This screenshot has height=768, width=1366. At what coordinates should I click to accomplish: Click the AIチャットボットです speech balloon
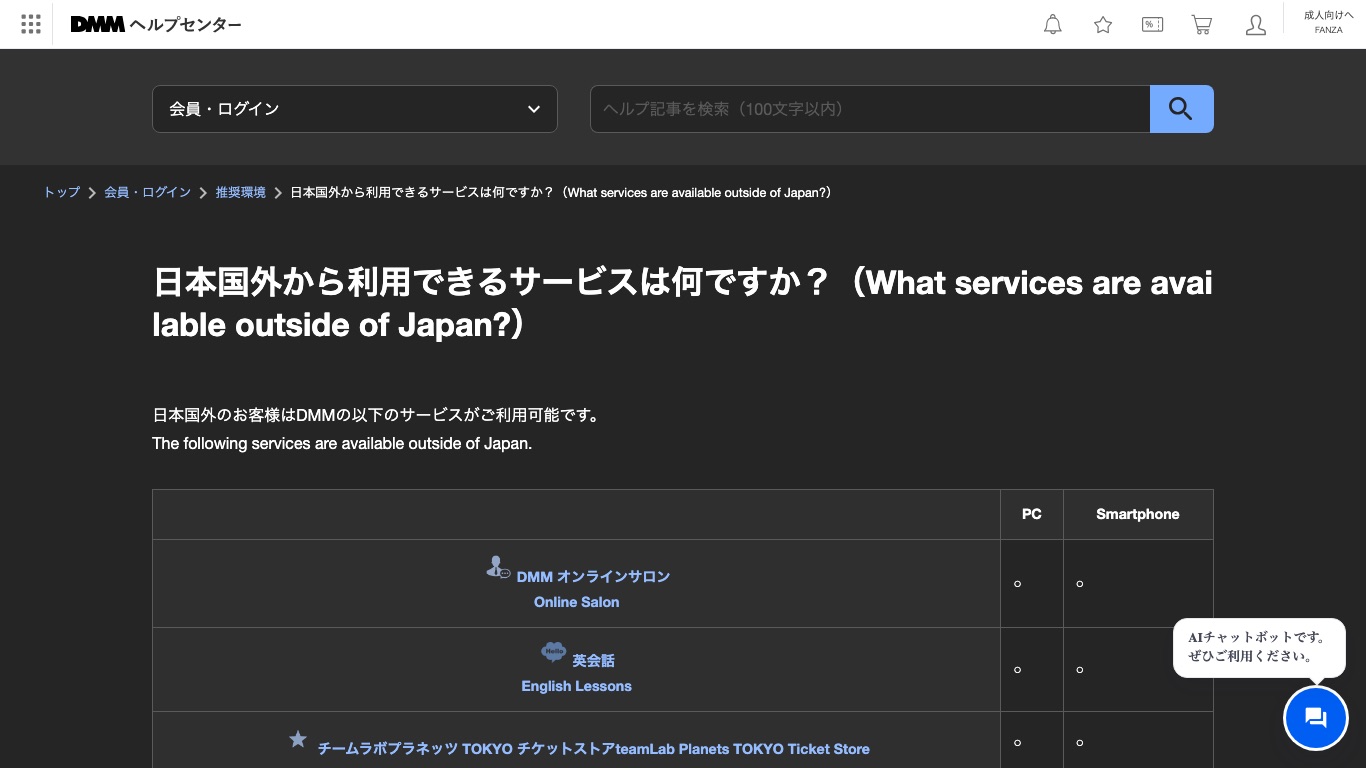(1259, 647)
